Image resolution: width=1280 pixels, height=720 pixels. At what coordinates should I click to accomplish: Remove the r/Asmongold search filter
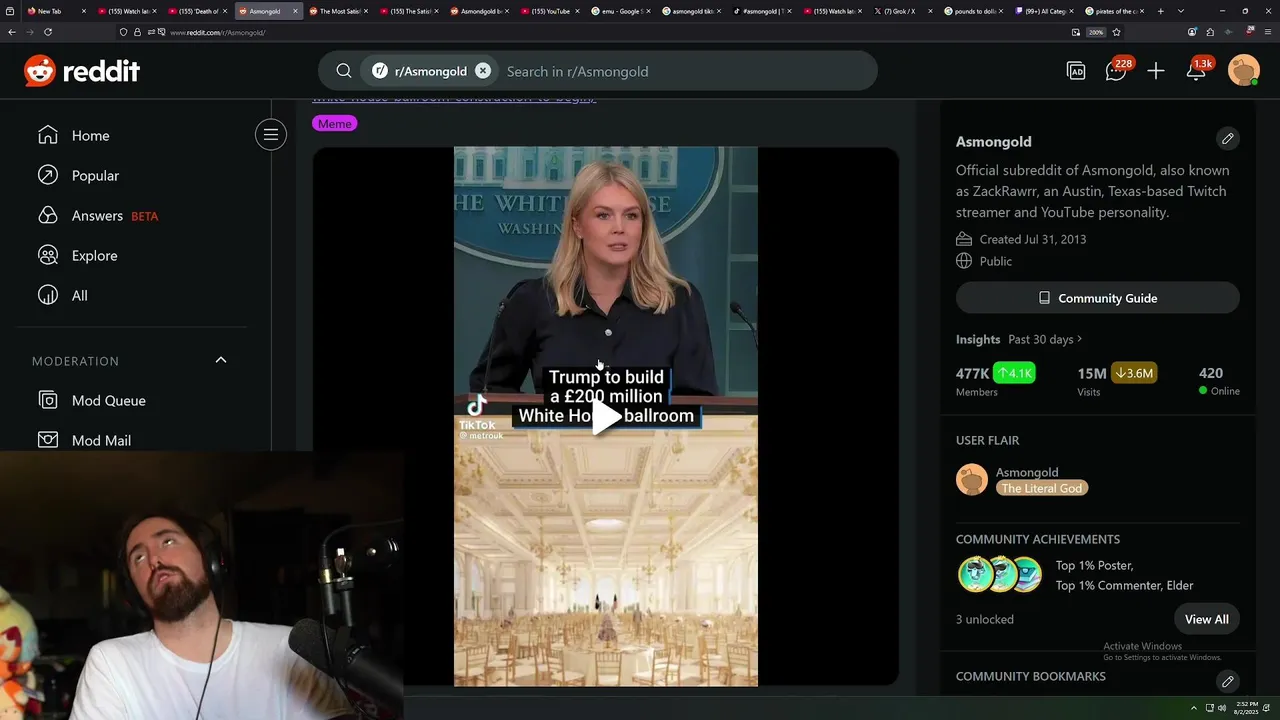[x=483, y=71]
